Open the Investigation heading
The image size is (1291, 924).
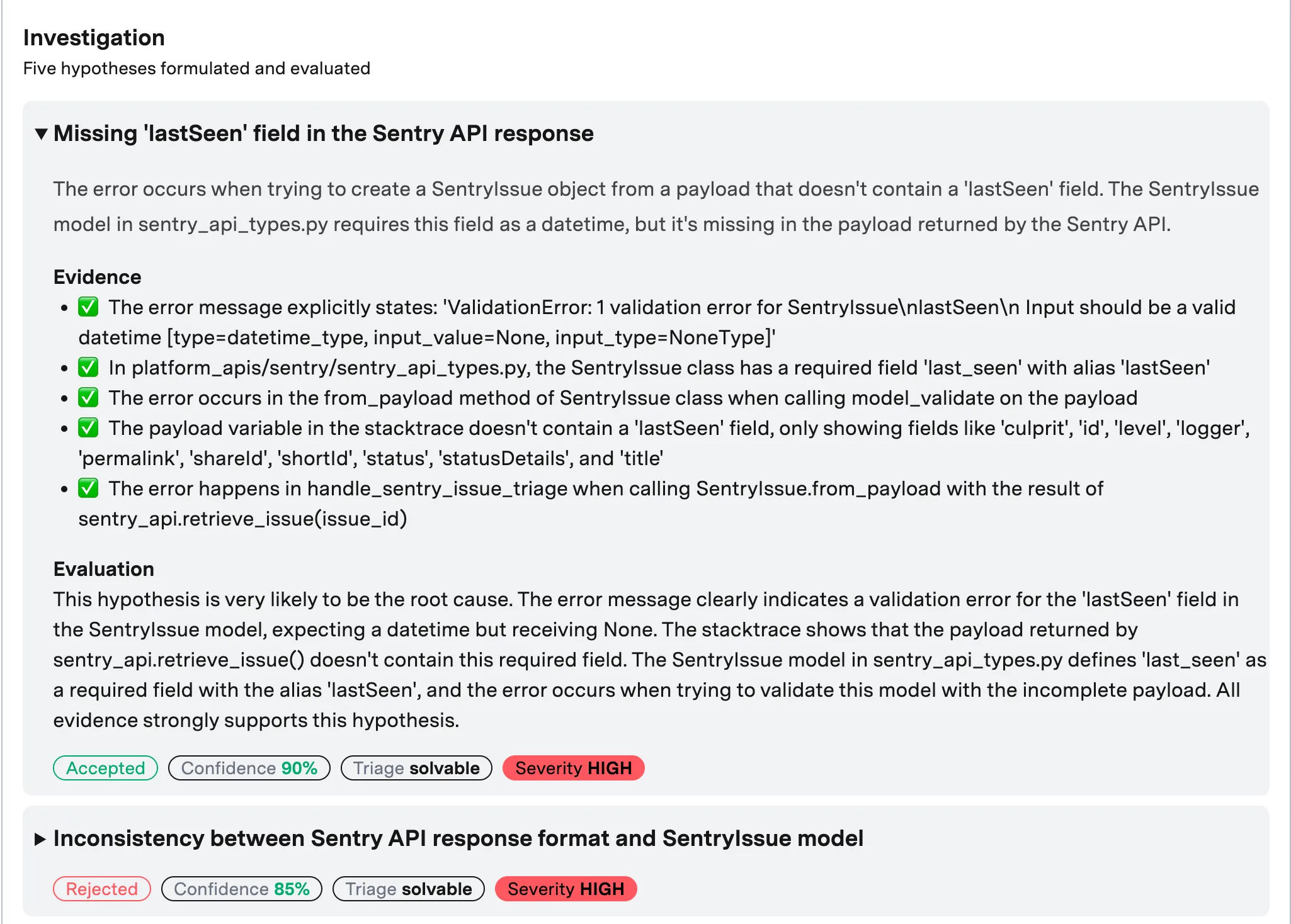pos(93,38)
